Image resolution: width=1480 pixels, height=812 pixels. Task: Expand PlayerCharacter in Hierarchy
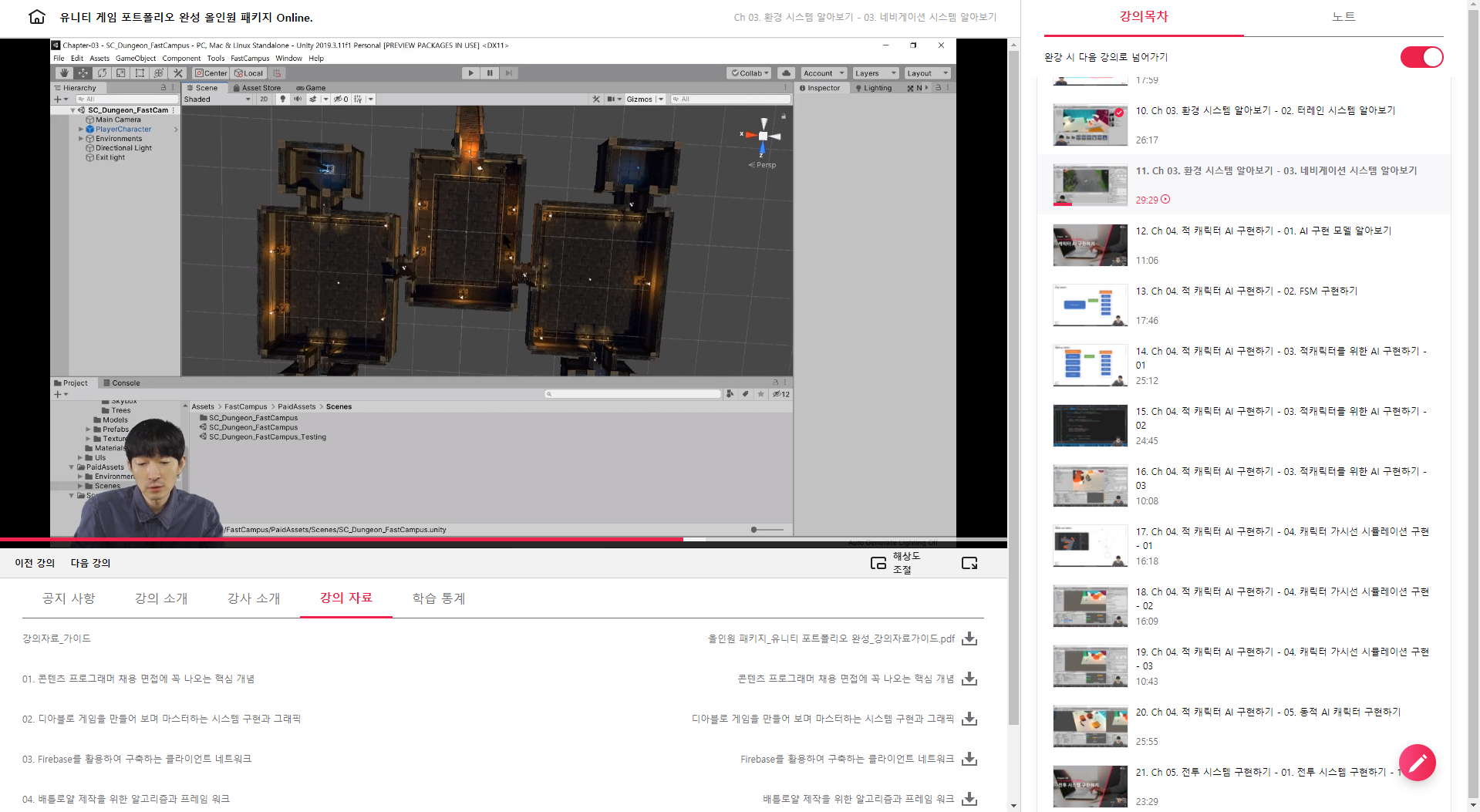[80, 130]
